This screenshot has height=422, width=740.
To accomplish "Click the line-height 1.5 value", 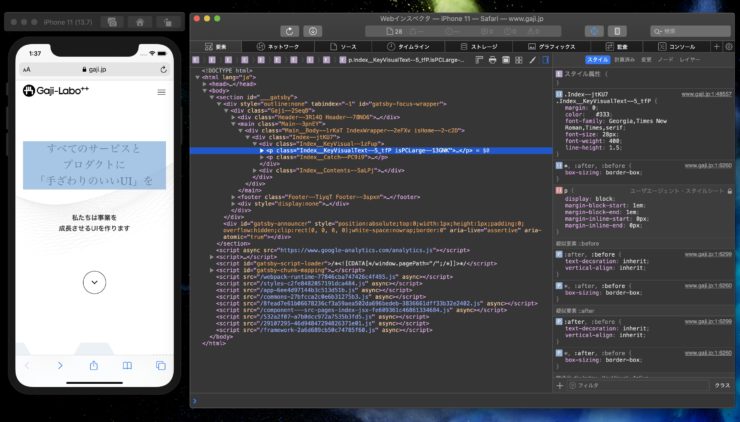I will 615,148.
